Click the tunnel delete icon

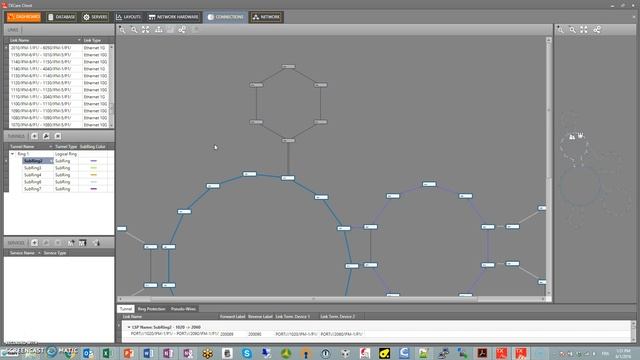pyautogui.click(x=58, y=136)
